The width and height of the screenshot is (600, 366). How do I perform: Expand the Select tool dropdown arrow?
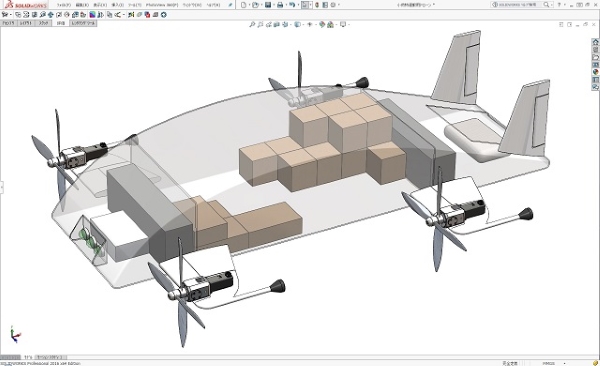(x=310, y=5)
